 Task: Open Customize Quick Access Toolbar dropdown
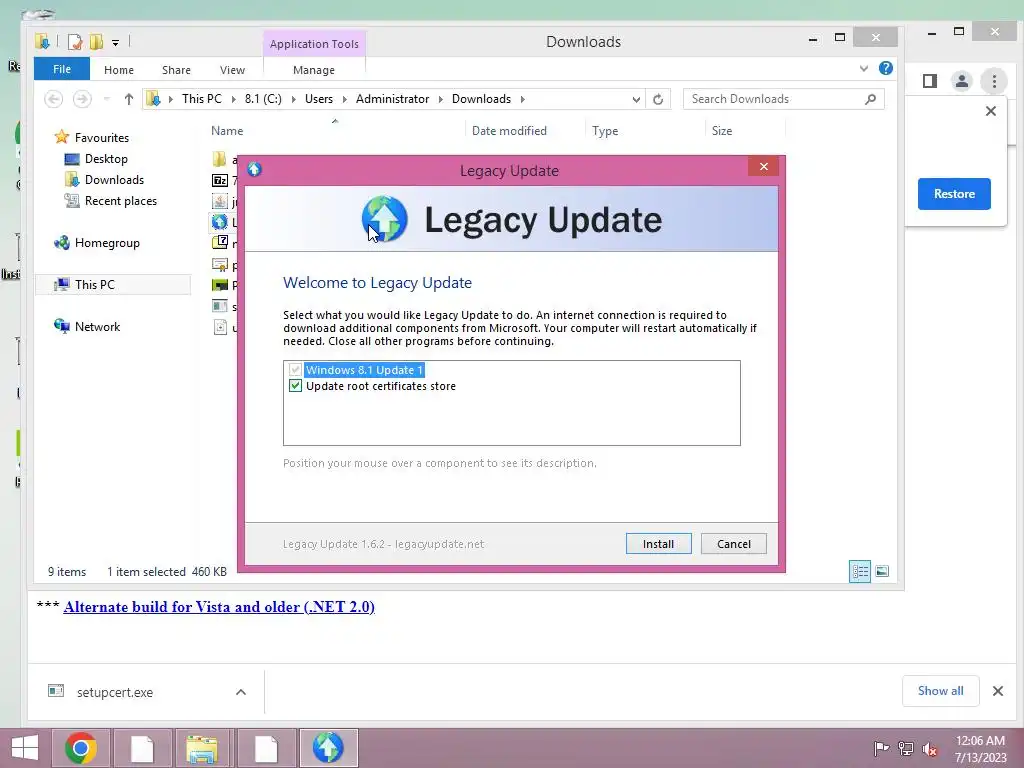tap(115, 43)
